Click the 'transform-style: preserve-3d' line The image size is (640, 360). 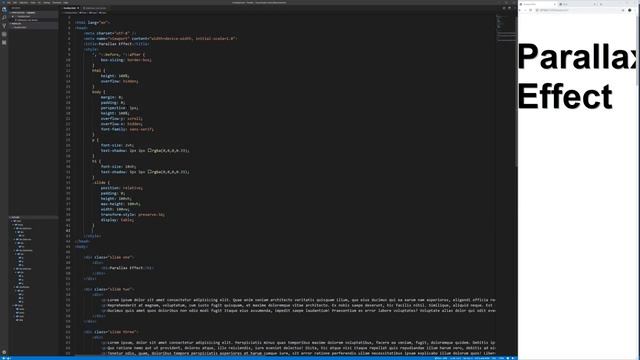click(x=133, y=214)
